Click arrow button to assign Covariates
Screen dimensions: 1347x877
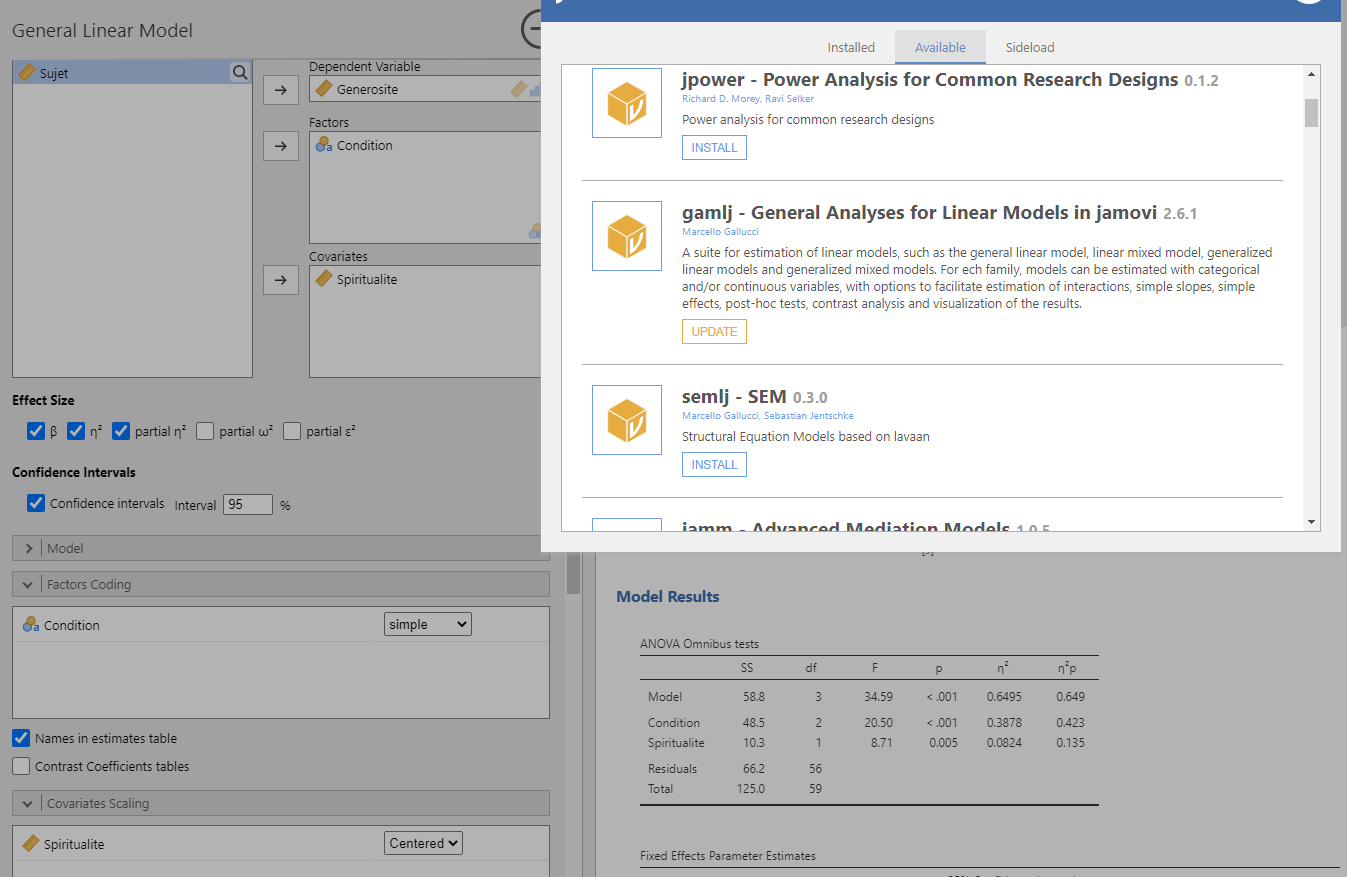coord(281,280)
